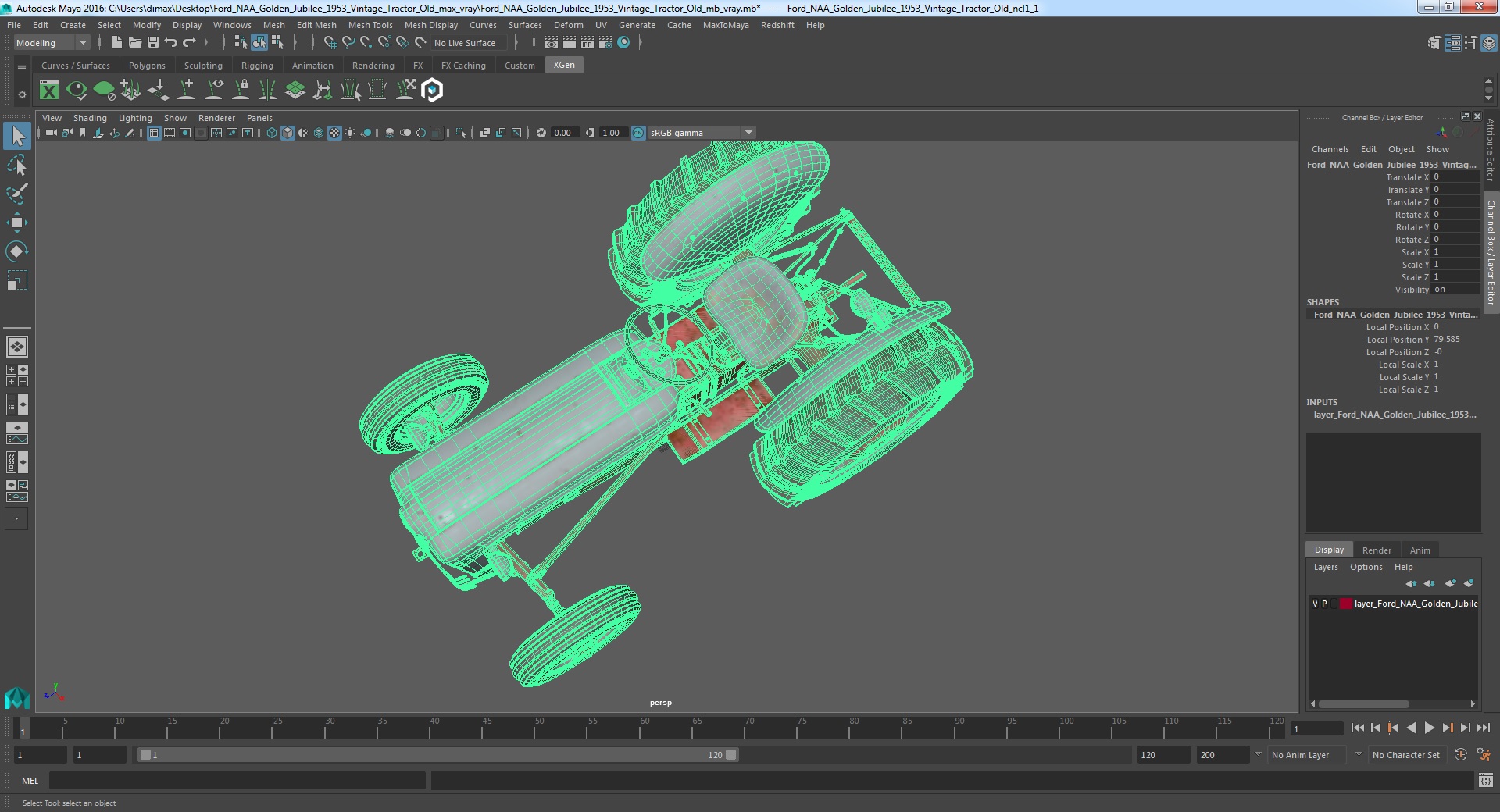1500x812 pixels.
Task: Click Channels in the Channel Box
Action: [1330, 149]
